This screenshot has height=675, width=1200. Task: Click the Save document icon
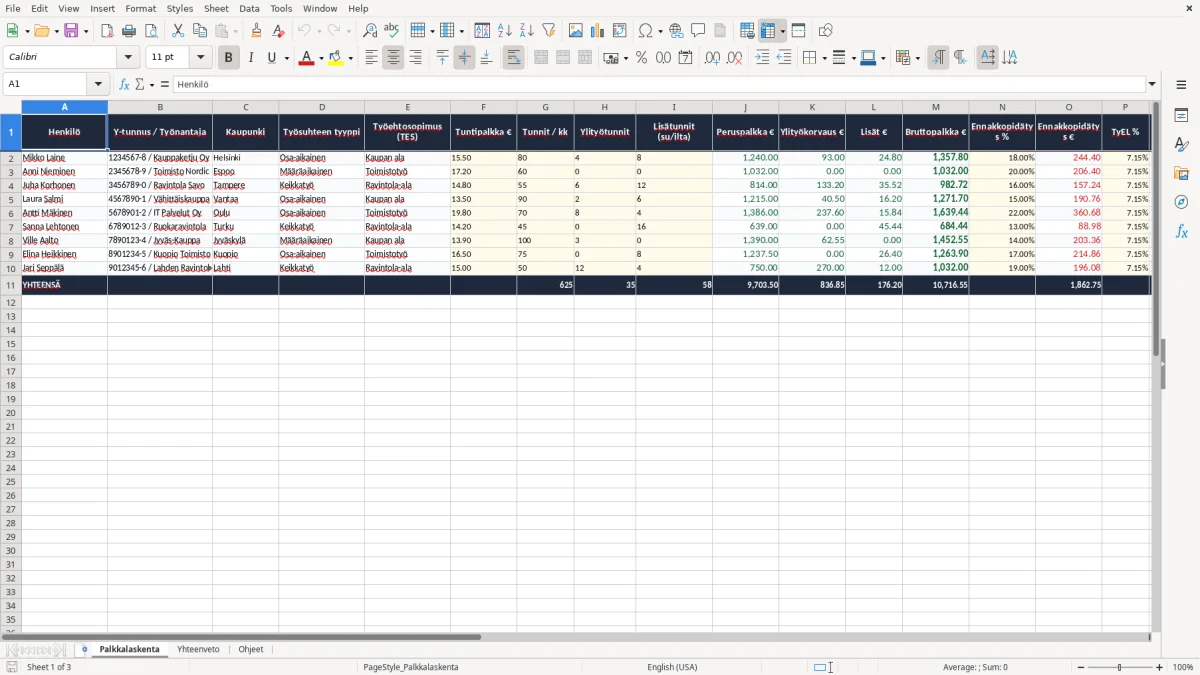71,31
